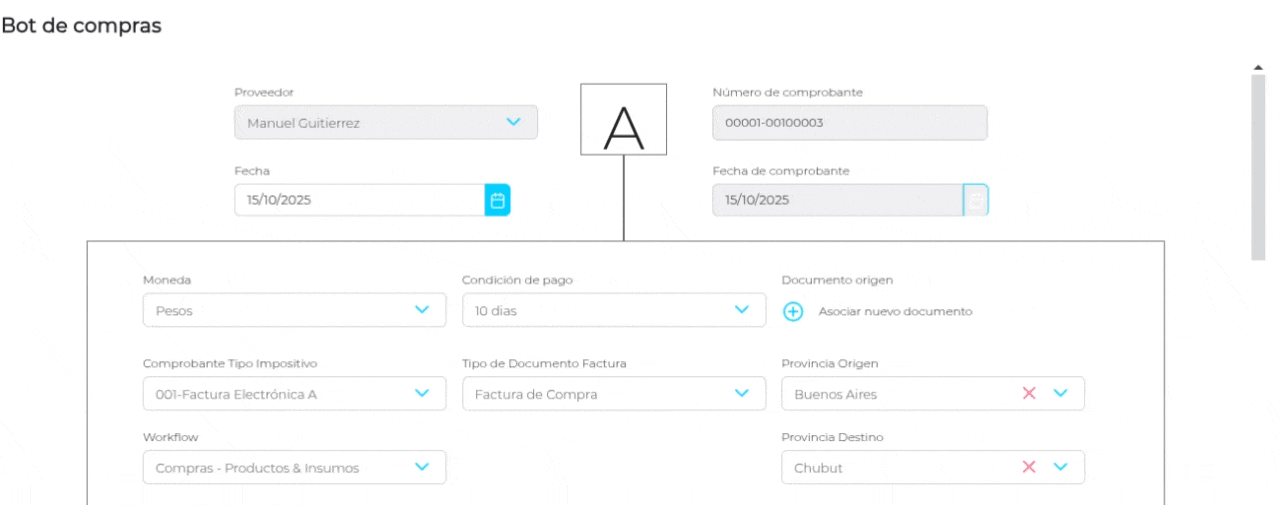The width and height of the screenshot is (1280, 505).
Task: Open the Fecha calendar picker icon
Action: [497, 200]
